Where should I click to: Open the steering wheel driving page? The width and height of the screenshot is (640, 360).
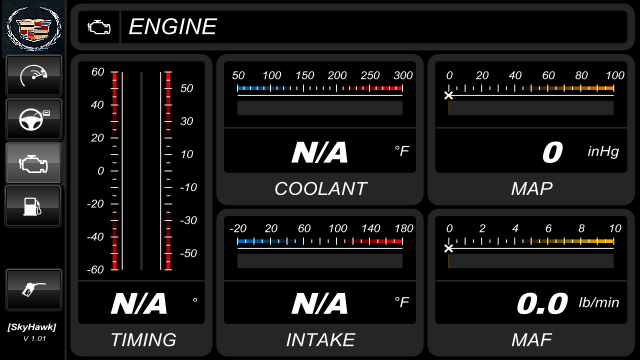(x=34, y=119)
